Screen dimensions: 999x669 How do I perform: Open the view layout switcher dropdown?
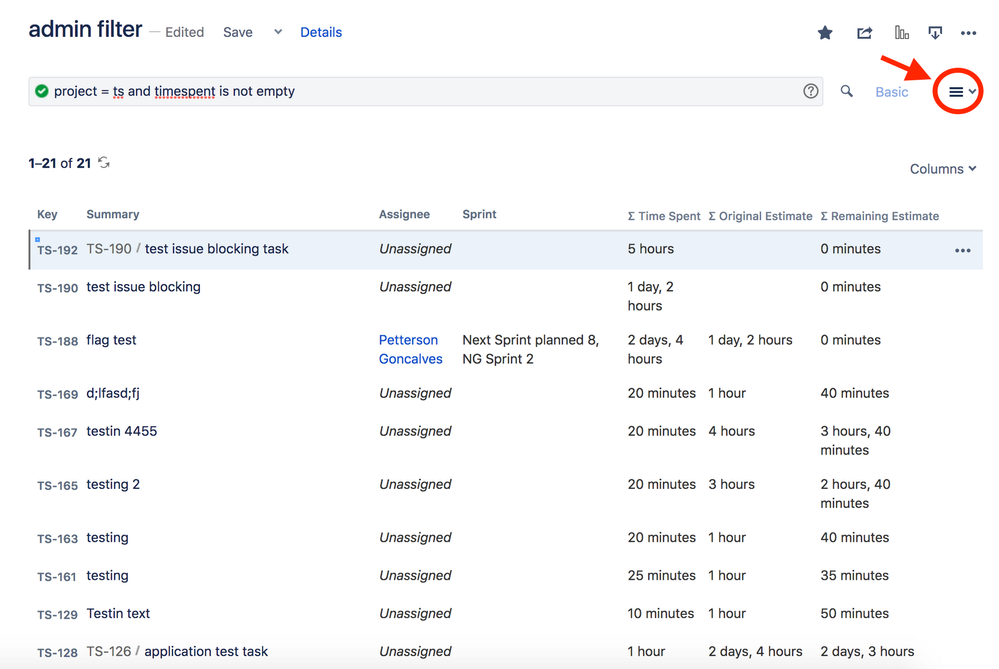[961, 92]
